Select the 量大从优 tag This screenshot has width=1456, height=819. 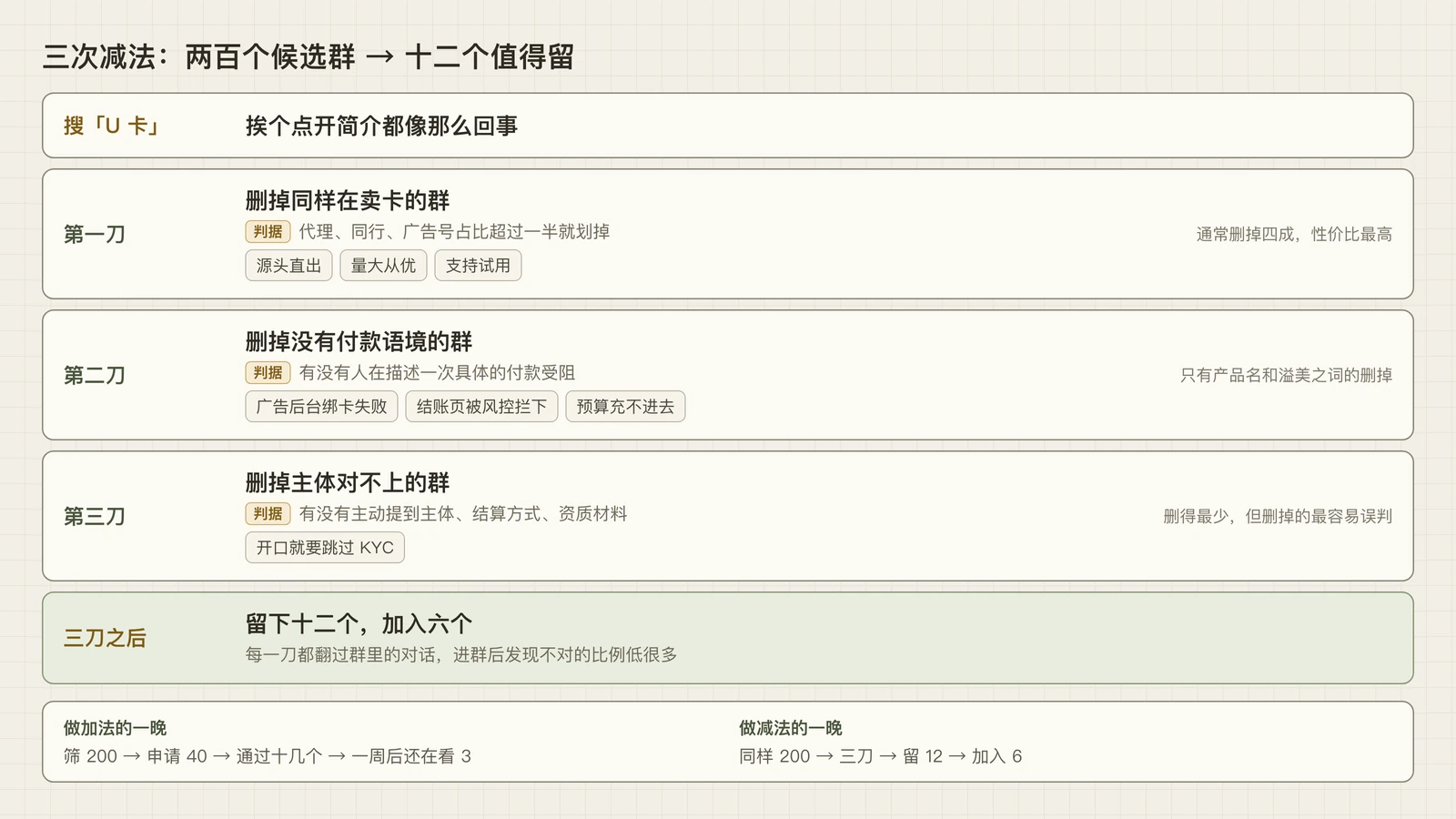[383, 266]
